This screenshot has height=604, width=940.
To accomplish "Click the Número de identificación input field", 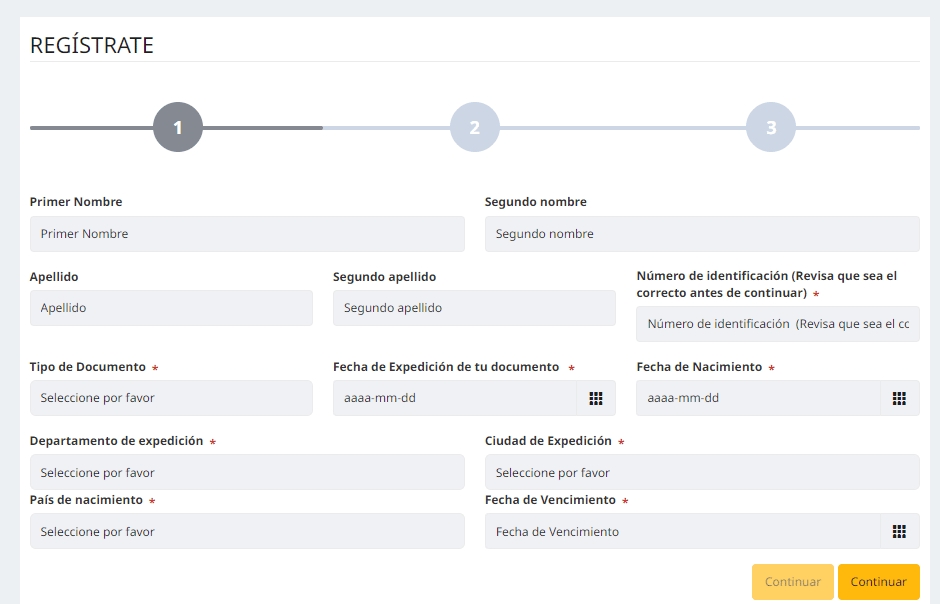I will point(778,324).
